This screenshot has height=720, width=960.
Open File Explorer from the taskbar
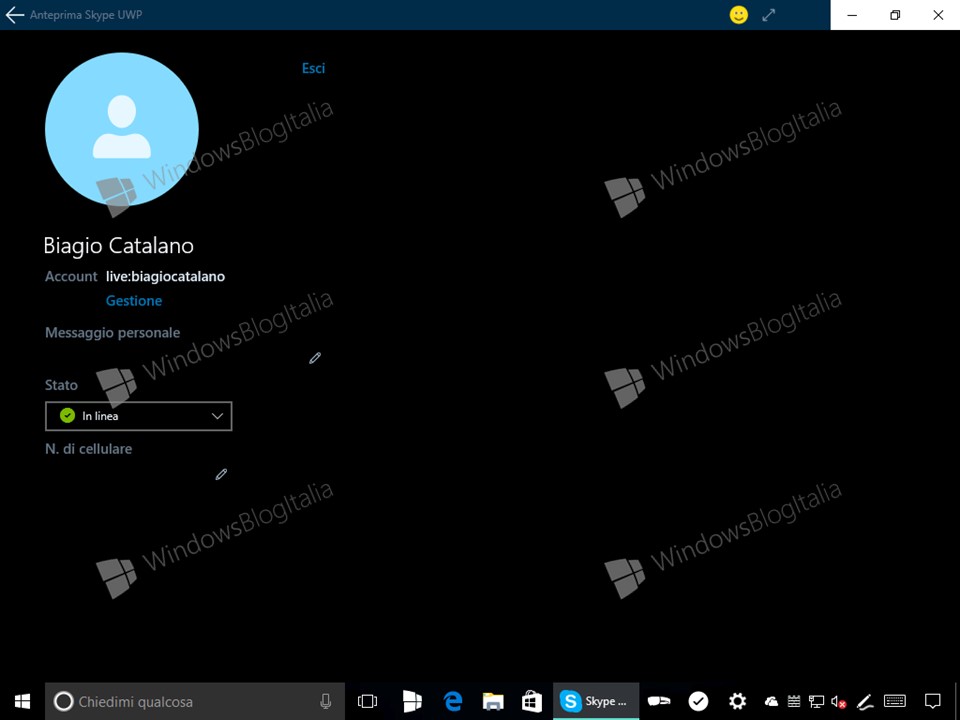pyautogui.click(x=493, y=702)
